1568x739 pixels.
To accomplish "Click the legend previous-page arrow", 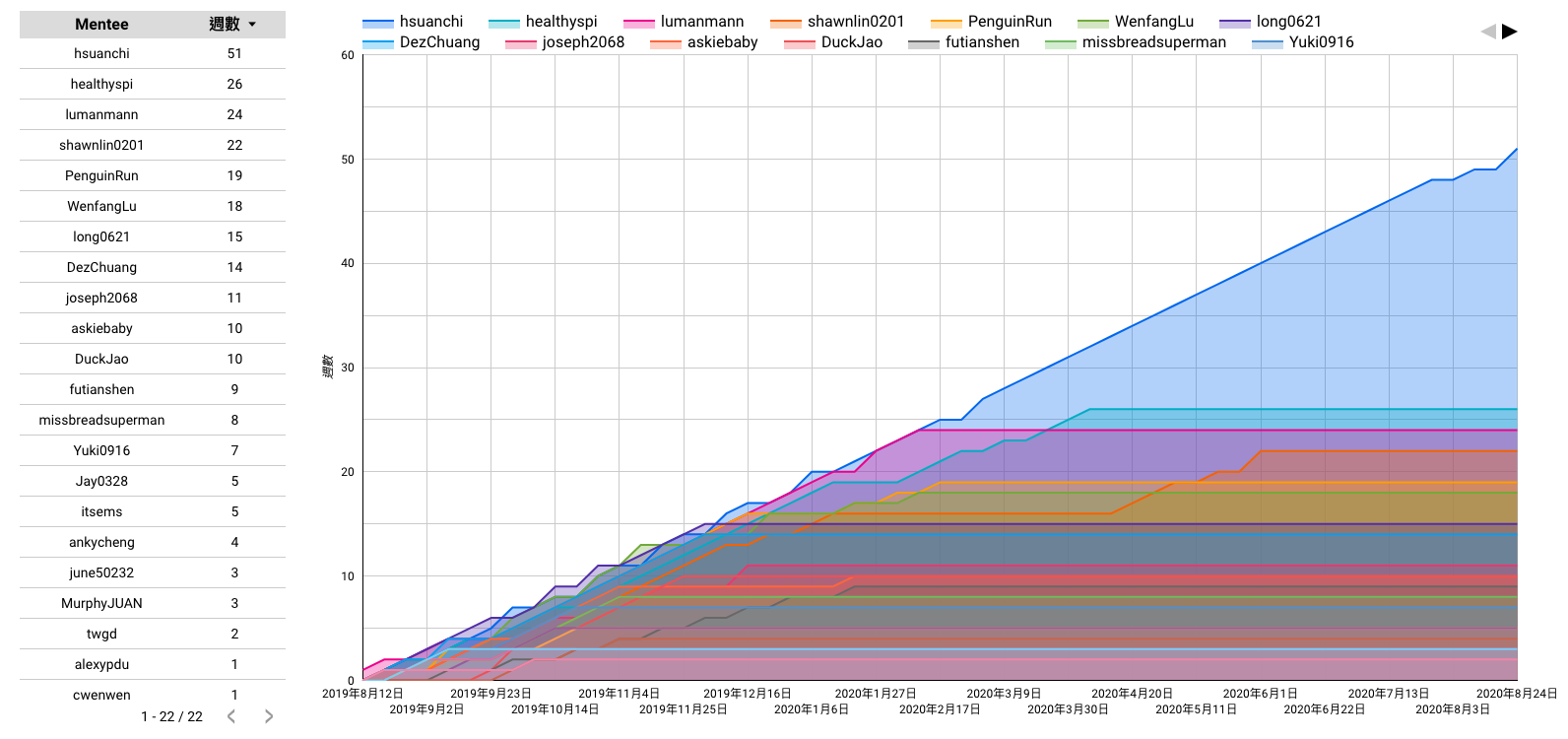I will coord(1488,32).
